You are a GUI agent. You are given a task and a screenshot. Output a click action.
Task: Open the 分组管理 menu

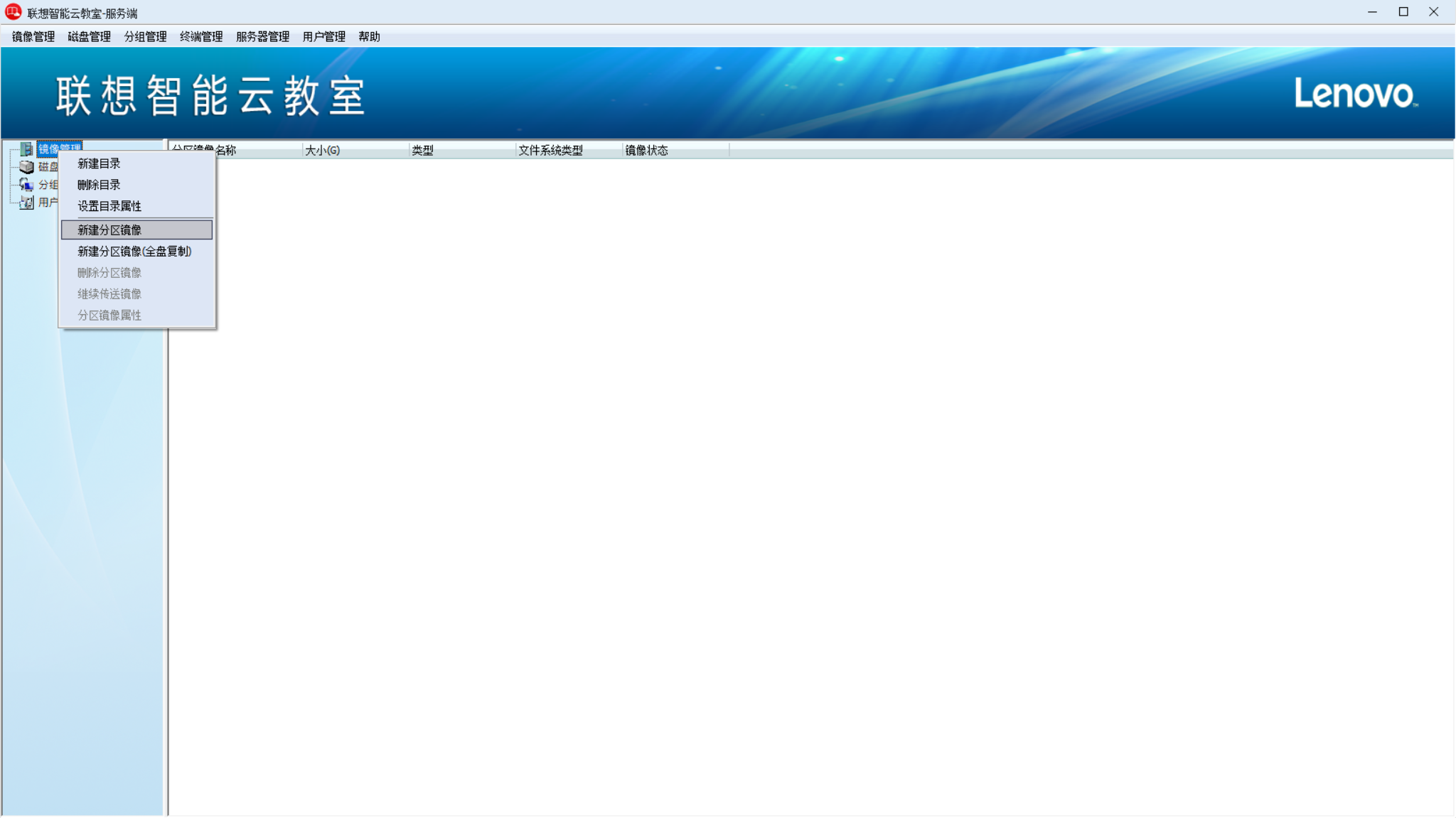pyautogui.click(x=145, y=37)
